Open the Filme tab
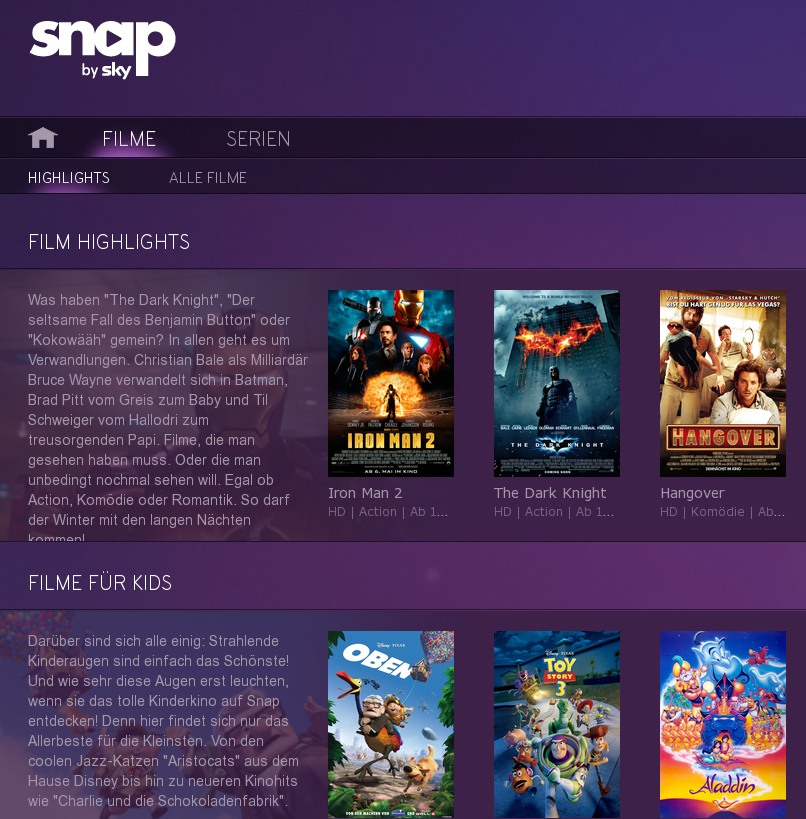The height and width of the screenshot is (819, 806). (x=129, y=139)
